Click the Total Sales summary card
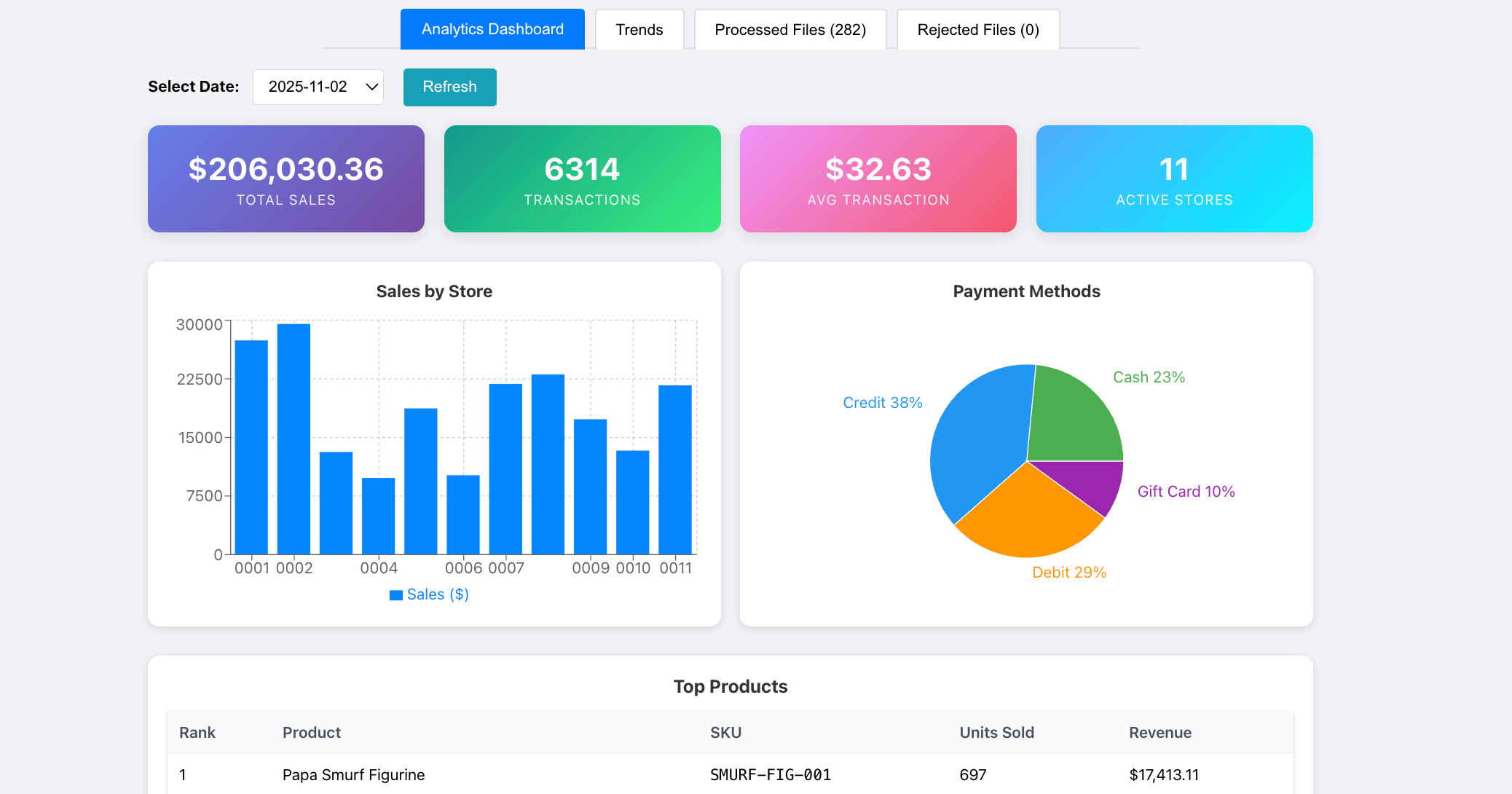Image resolution: width=1512 pixels, height=794 pixels. 286,178
